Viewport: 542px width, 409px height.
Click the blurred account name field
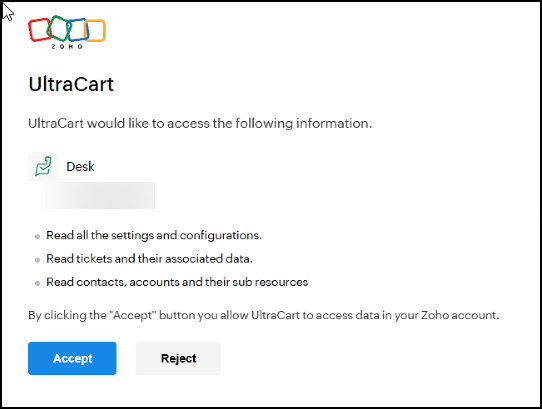click(100, 195)
